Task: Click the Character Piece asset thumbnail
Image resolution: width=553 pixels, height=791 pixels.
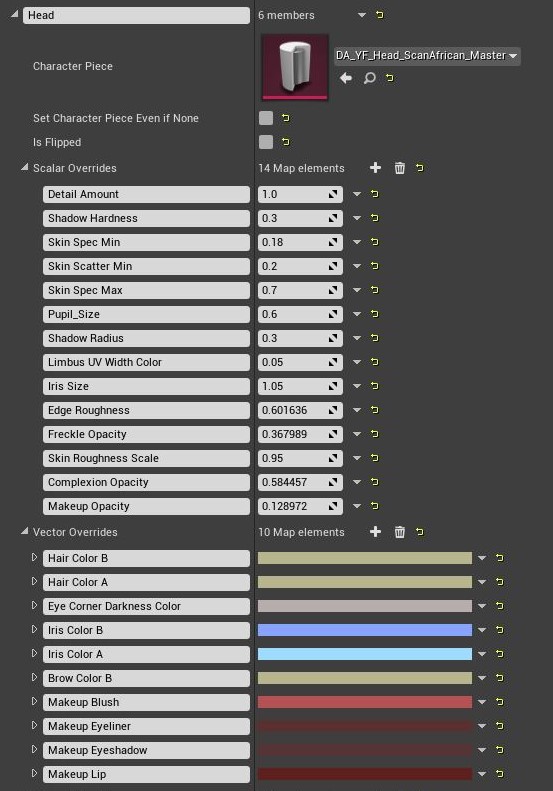Action: tap(295, 67)
